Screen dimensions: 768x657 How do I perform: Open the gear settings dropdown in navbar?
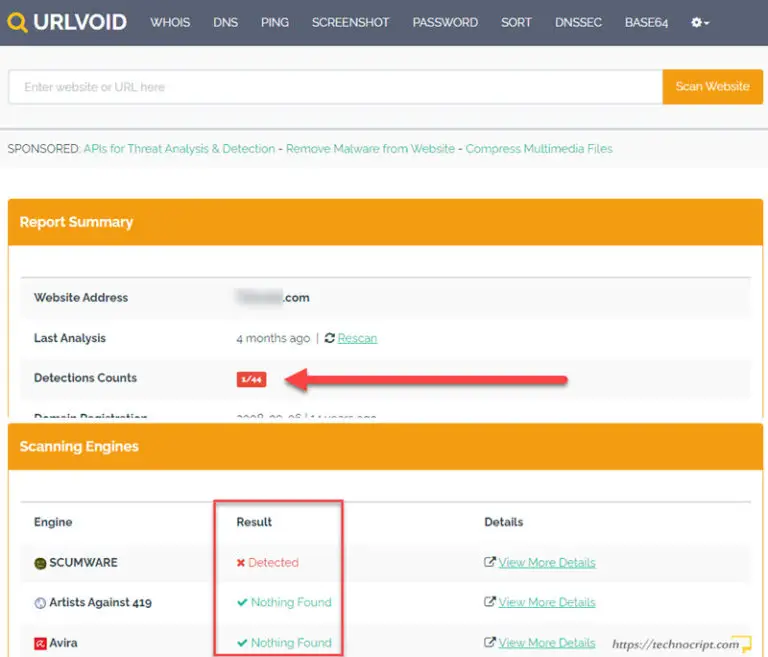tap(700, 22)
